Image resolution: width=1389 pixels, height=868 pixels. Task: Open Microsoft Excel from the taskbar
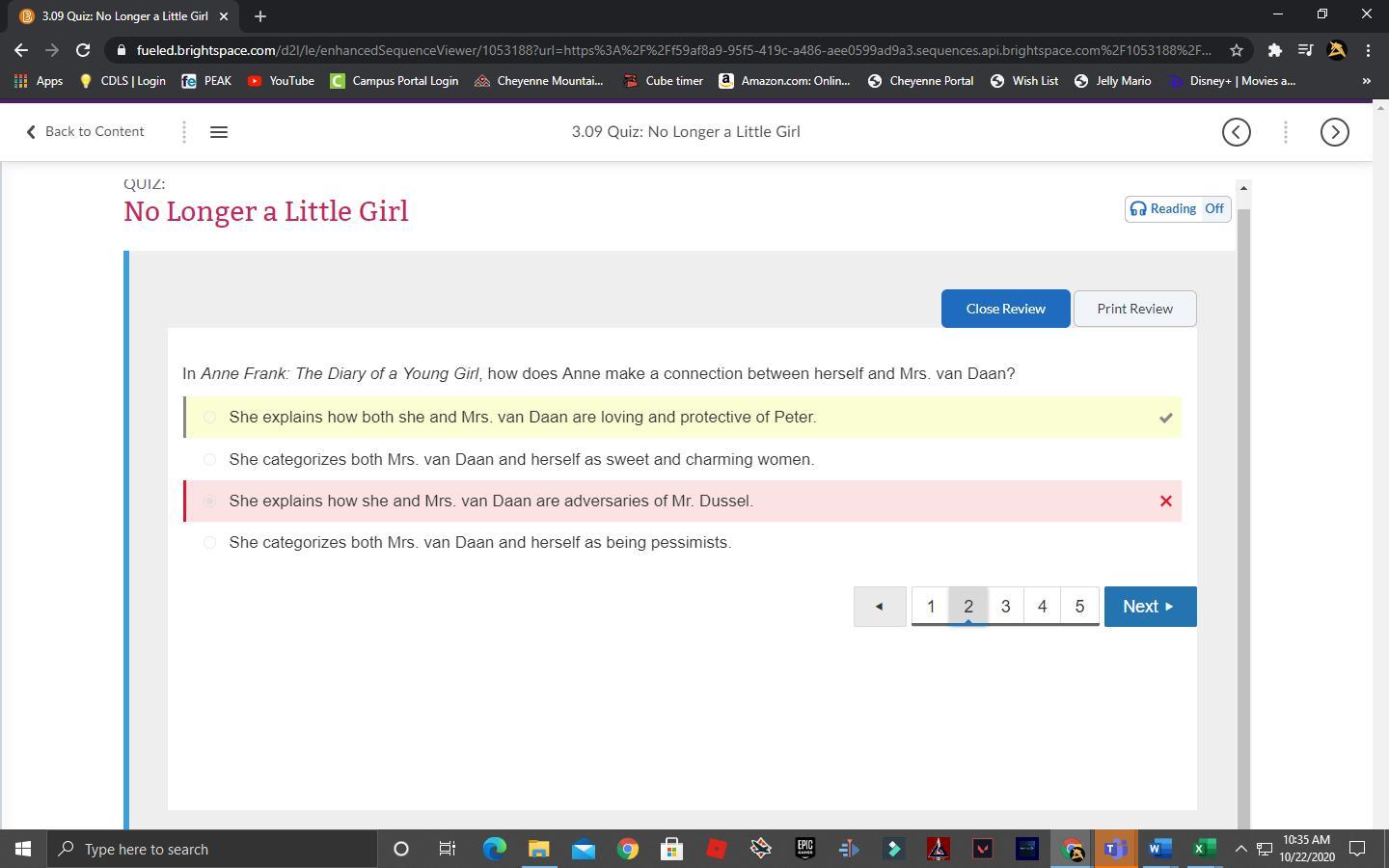coord(1204,849)
